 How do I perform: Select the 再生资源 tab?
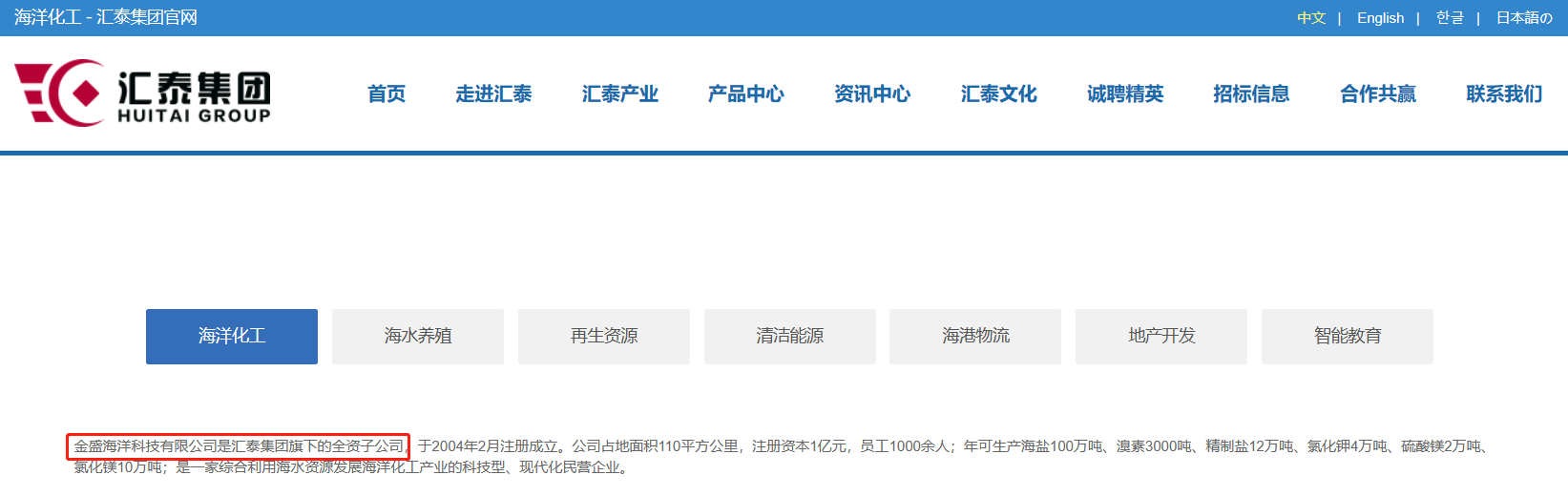(604, 336)
